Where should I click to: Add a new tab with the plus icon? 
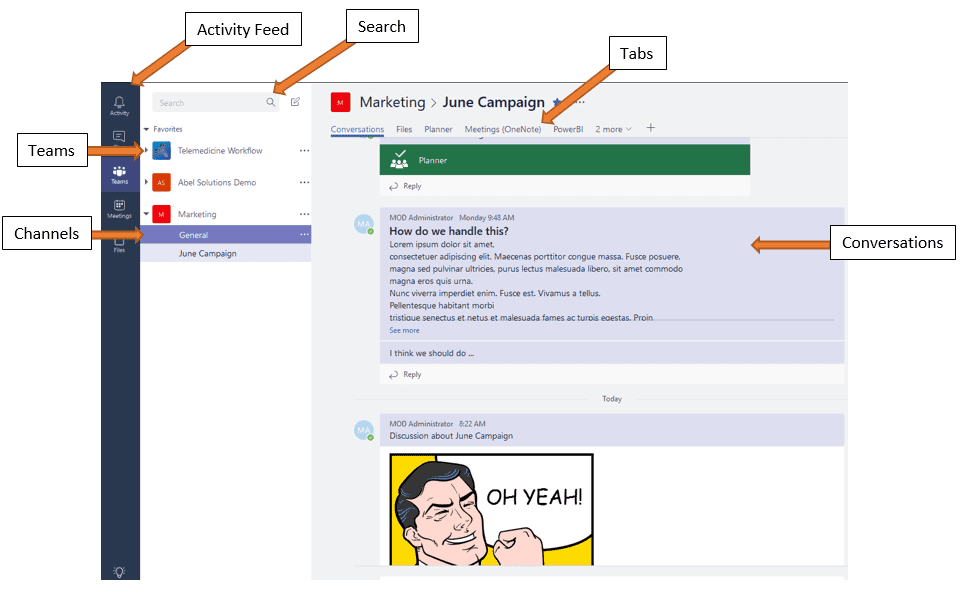pos(651,127)
